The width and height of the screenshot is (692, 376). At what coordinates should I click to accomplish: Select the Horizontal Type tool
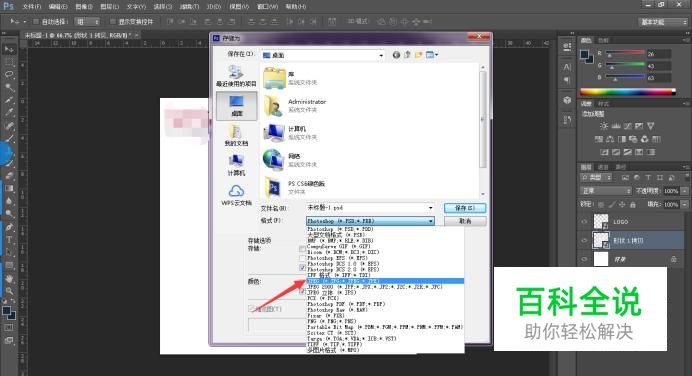(x=9, y=240)
